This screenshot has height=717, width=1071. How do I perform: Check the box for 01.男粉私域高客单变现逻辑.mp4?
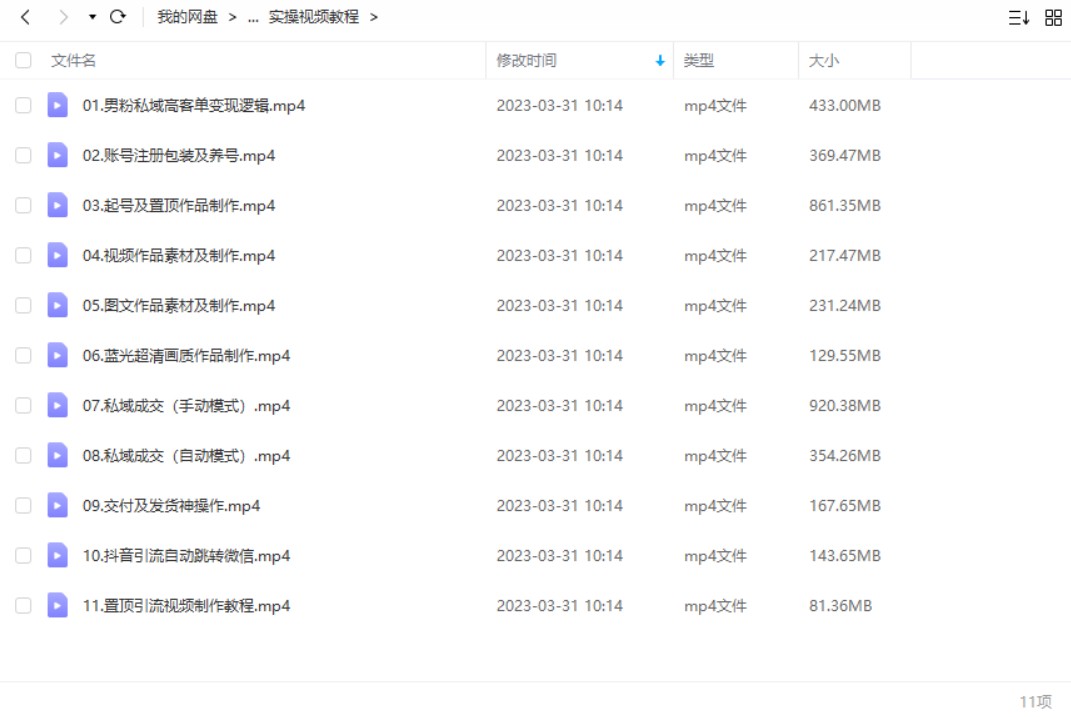click(23, 105)
